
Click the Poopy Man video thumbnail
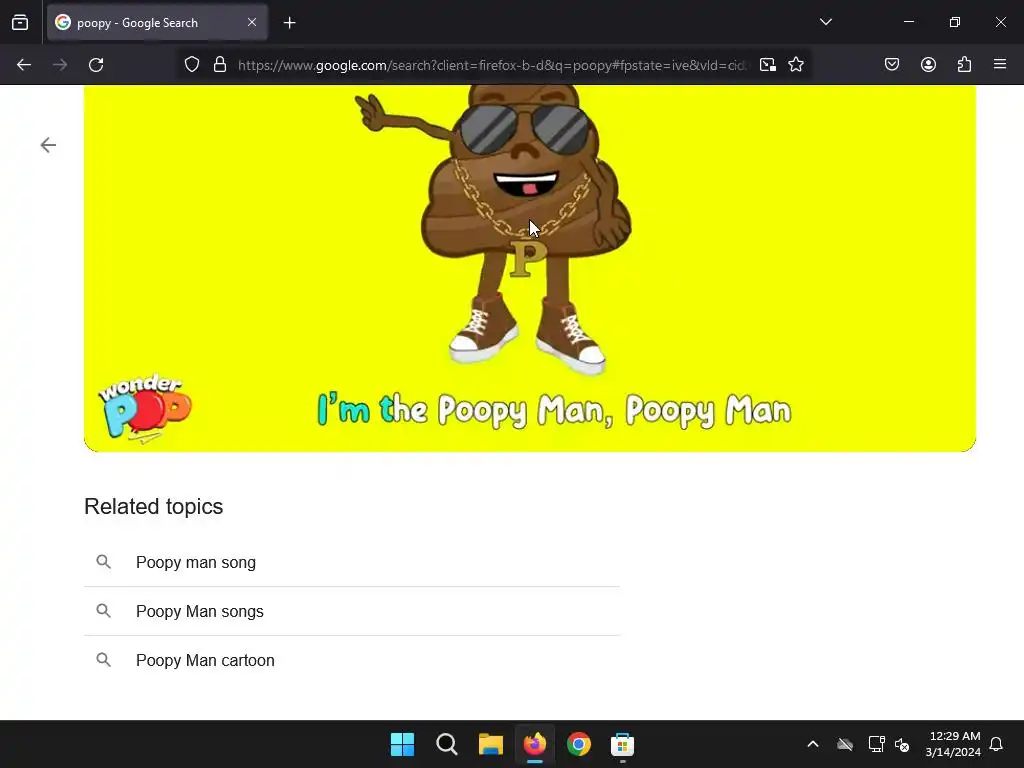530,268
